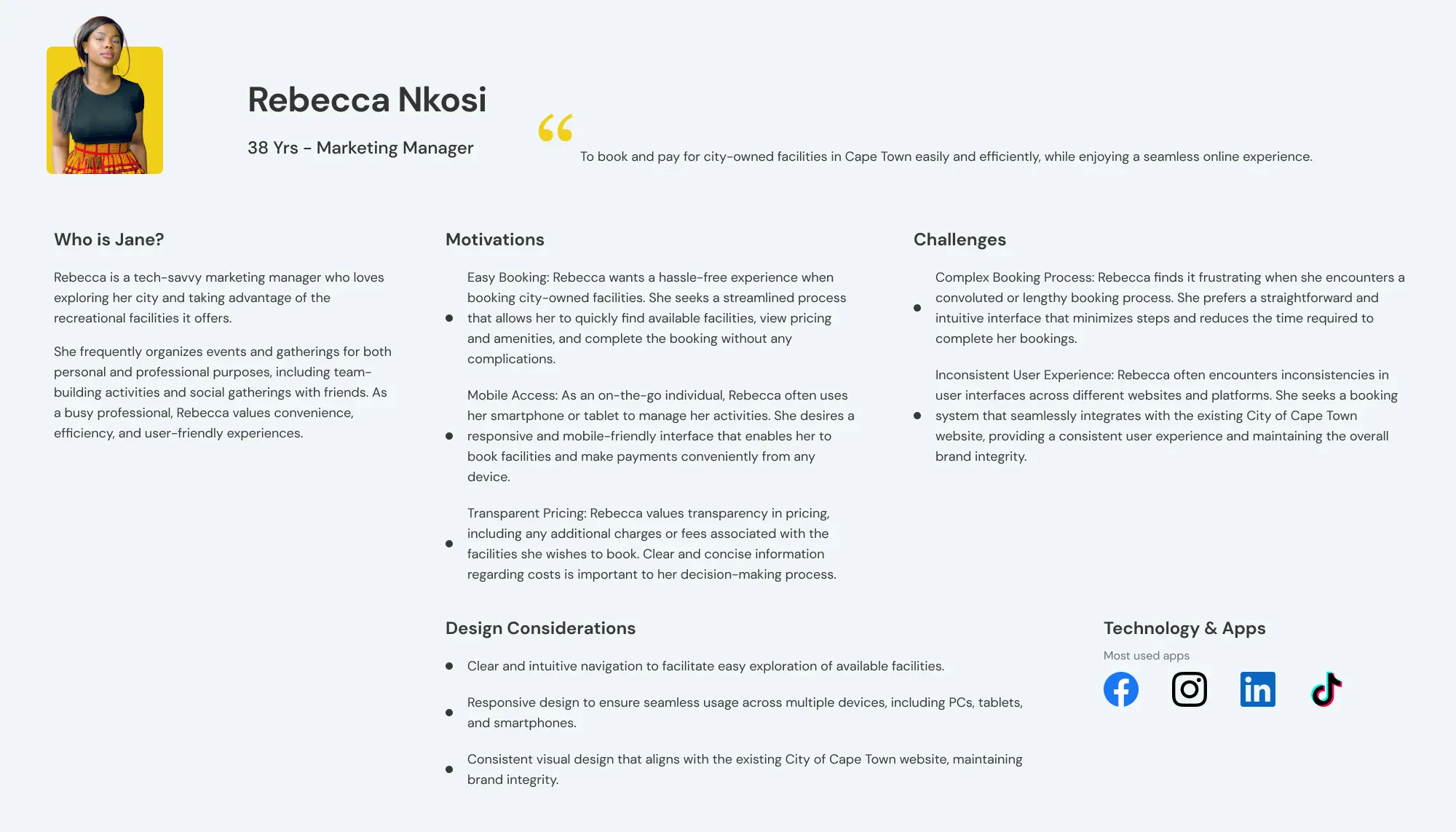1456x832 pixels.
Task: Click the Inconsistent User Experience challenge text
Action: pos(1165,416)
